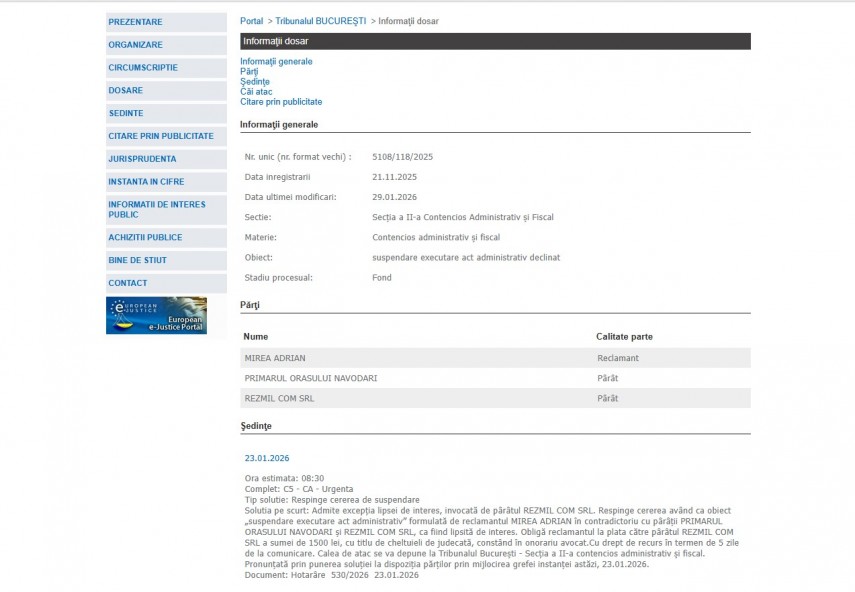This screenshot has width=855, height=592.
Task: Select ORGANIZARE in the left menu
Action: [x=136, y=45]
